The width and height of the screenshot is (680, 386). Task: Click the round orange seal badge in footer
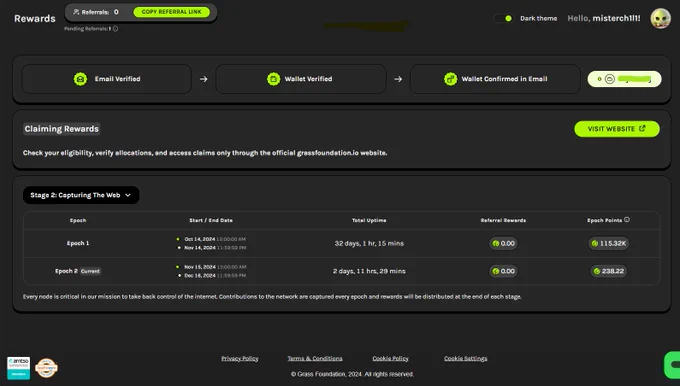46,368
